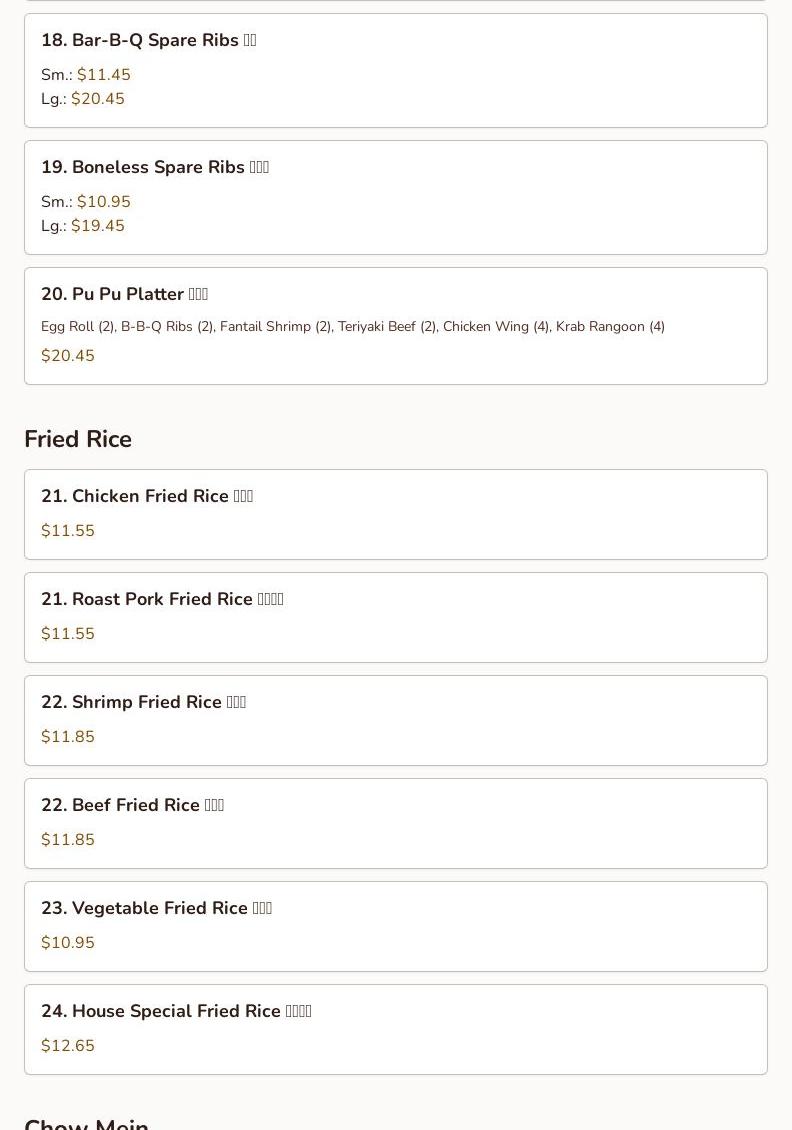Open House Special Fried Rice item
The height and width of the screenshot is (1130, 792).
click(396, 1030)
